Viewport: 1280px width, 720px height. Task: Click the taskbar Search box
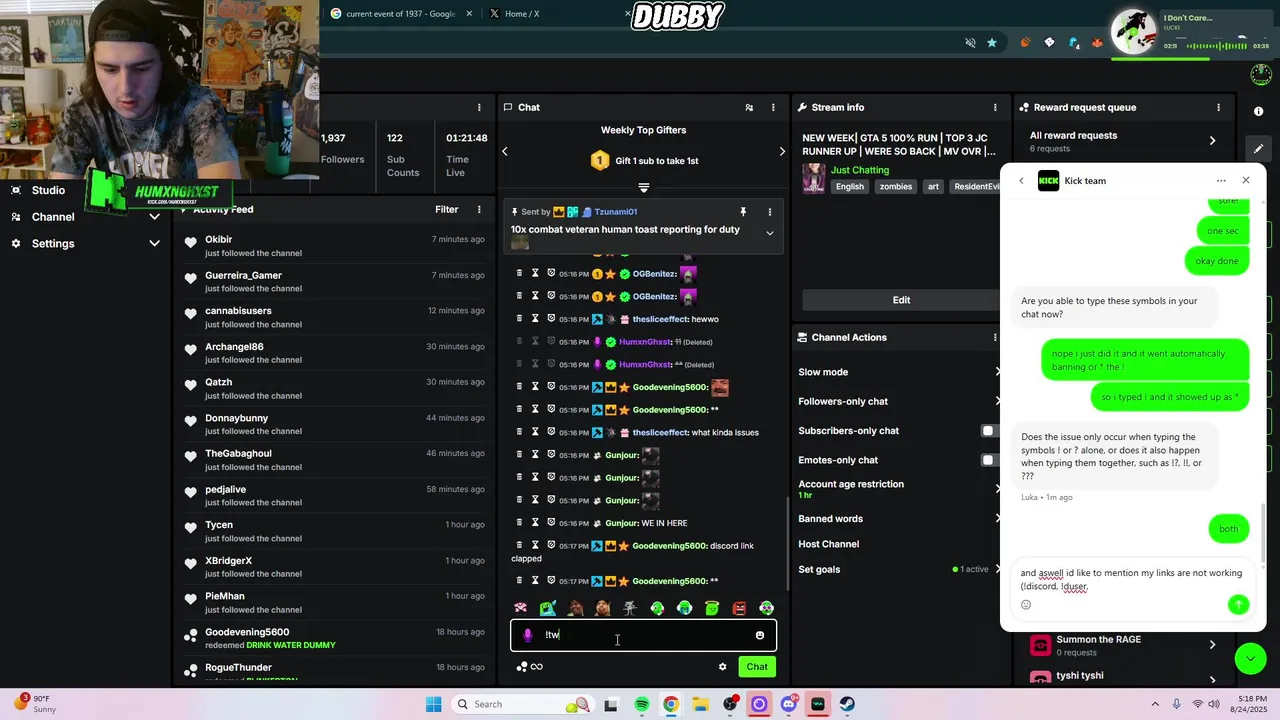[523, 704]
